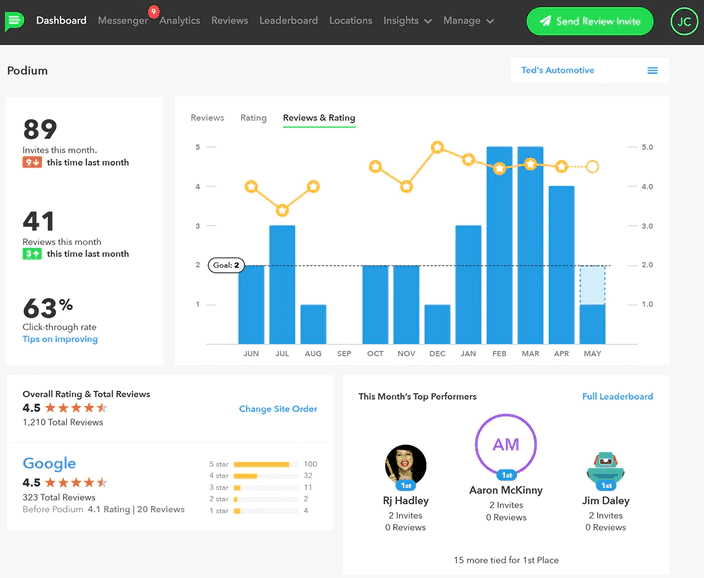Click the red down-arrow invites change badge
The image size is (704, 578).
(x=32, y=162)
